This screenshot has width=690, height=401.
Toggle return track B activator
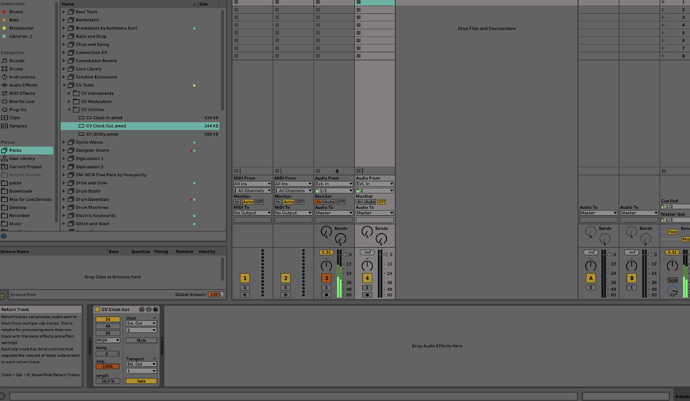click(x=631, y=278)
